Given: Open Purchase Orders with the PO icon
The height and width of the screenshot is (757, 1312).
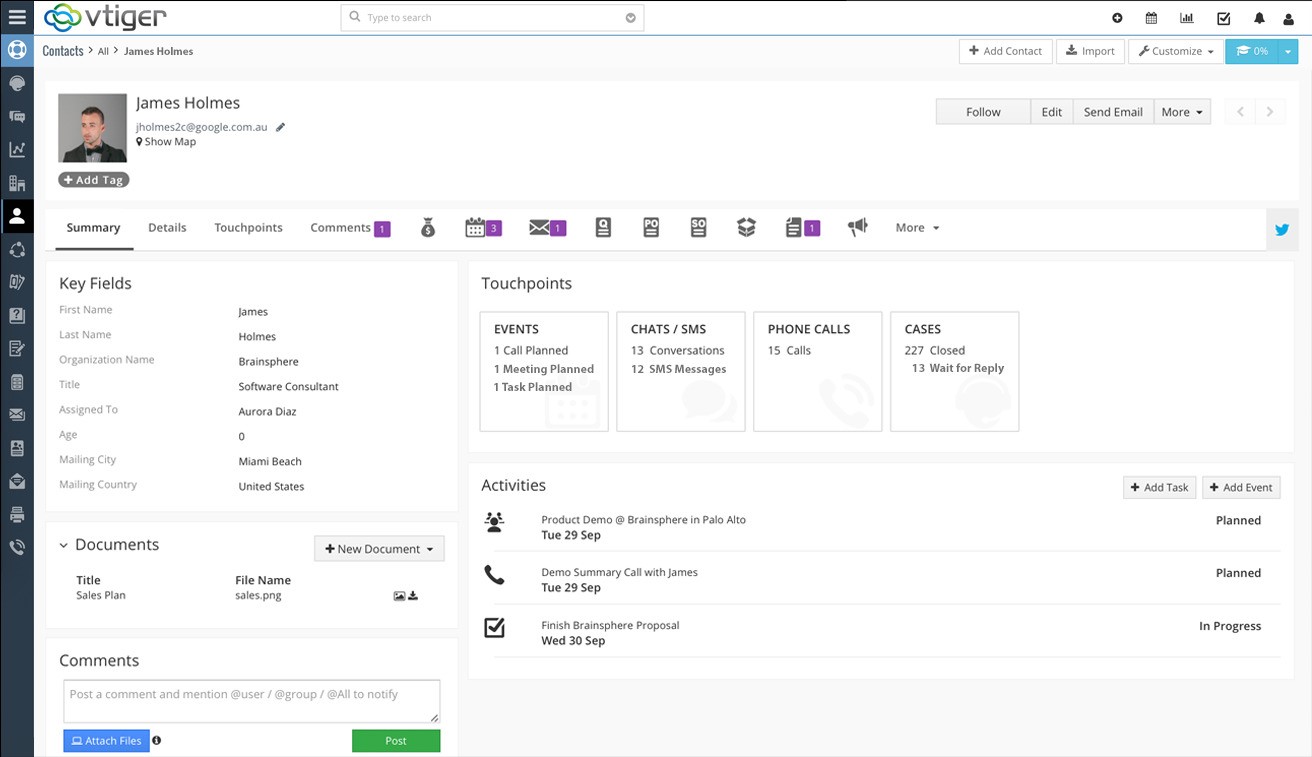Looking at the screenshot, I should pos(651,227).
